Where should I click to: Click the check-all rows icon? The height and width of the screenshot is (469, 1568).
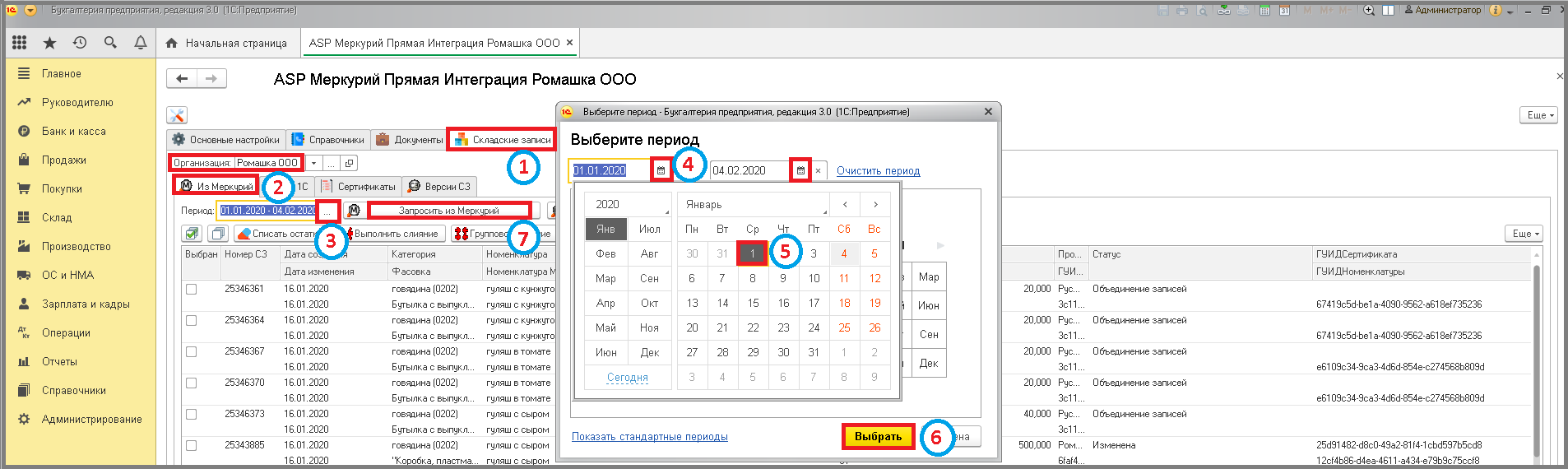[192, 234]
